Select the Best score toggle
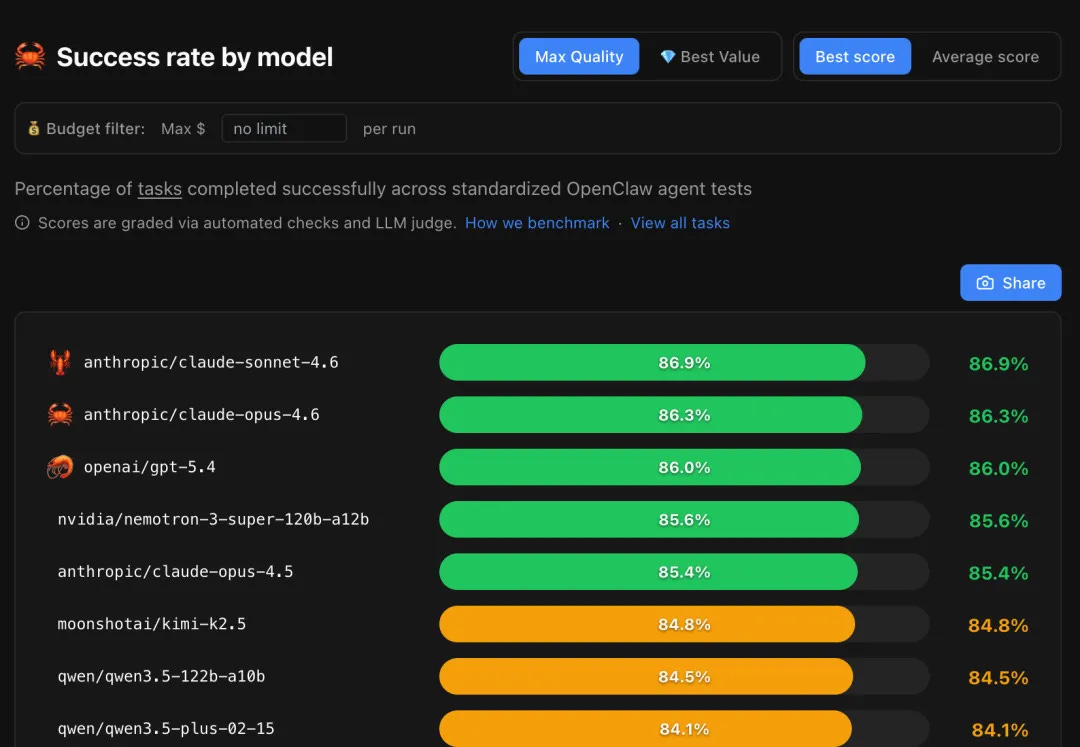 [x=855, y=56]
